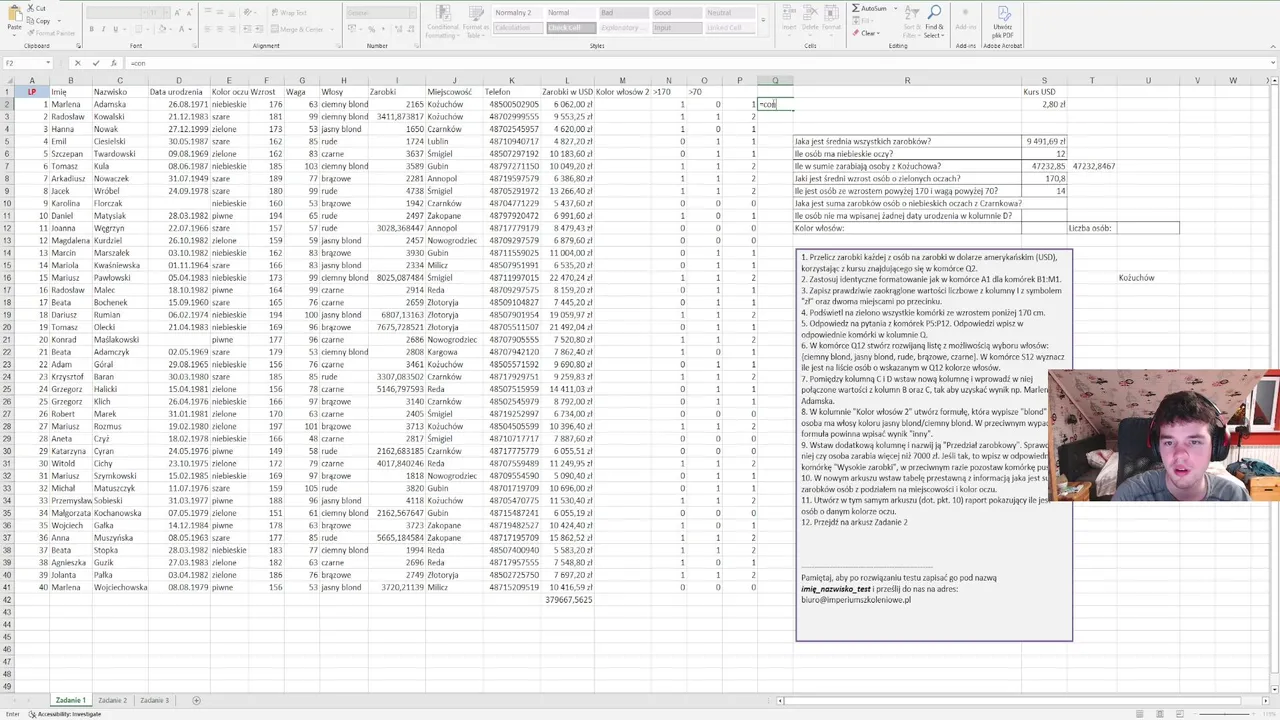Click the AutoSum sigma icon
Viewport: 1280px width, 720px height.
tap(856, 8)
